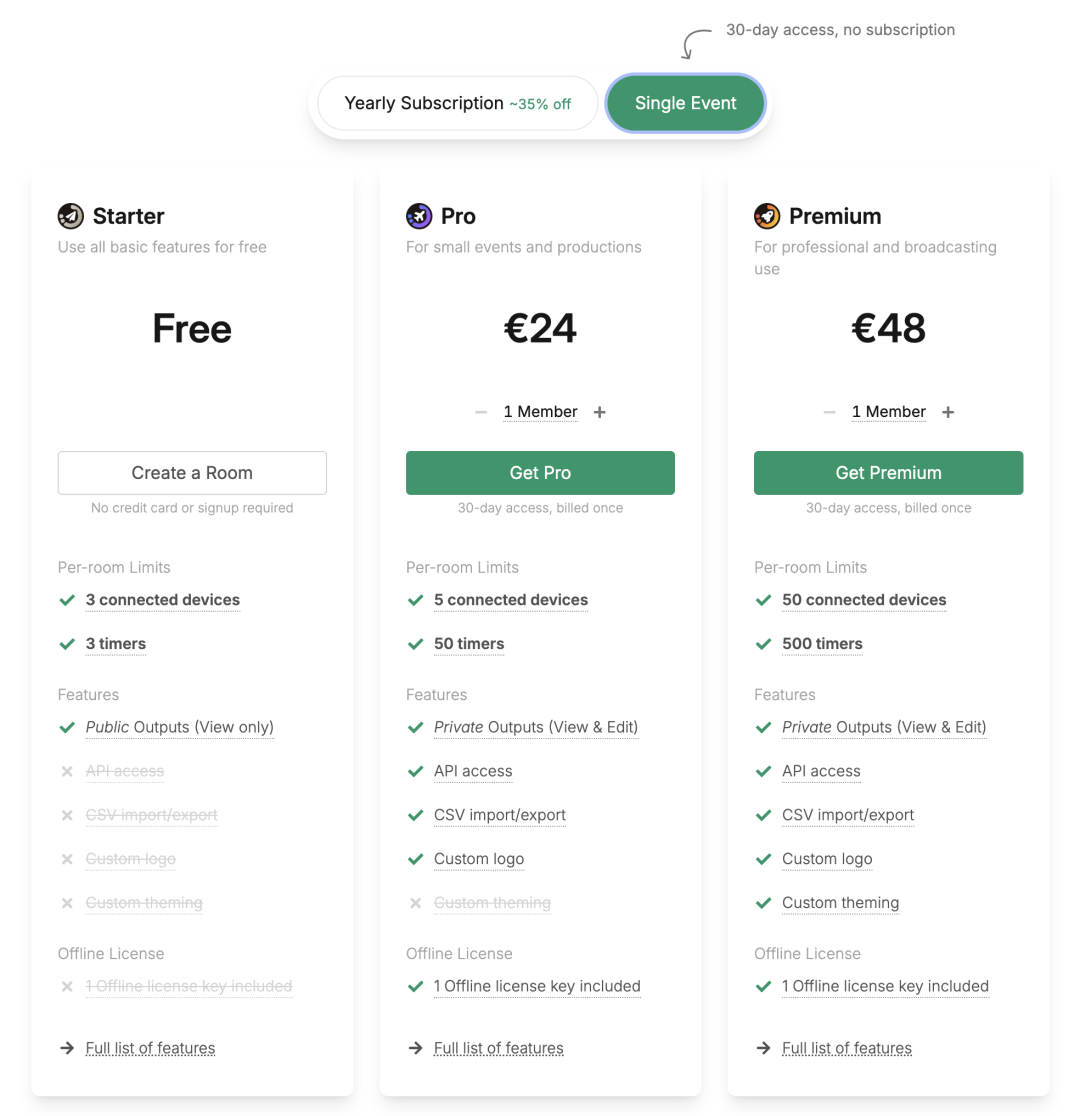The height and width of the screenshot is (1116, 1080).
Task: Decrease Pro member count with minus icon
Action: coord(481,412)
